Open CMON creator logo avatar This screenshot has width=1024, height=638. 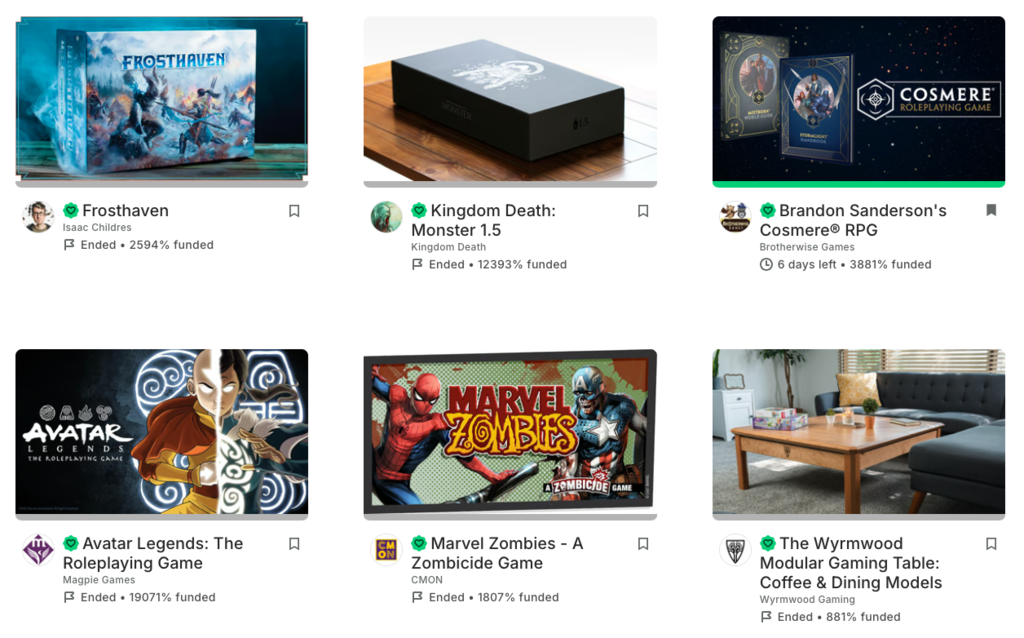pyautogui.click(x=387, y=550)
